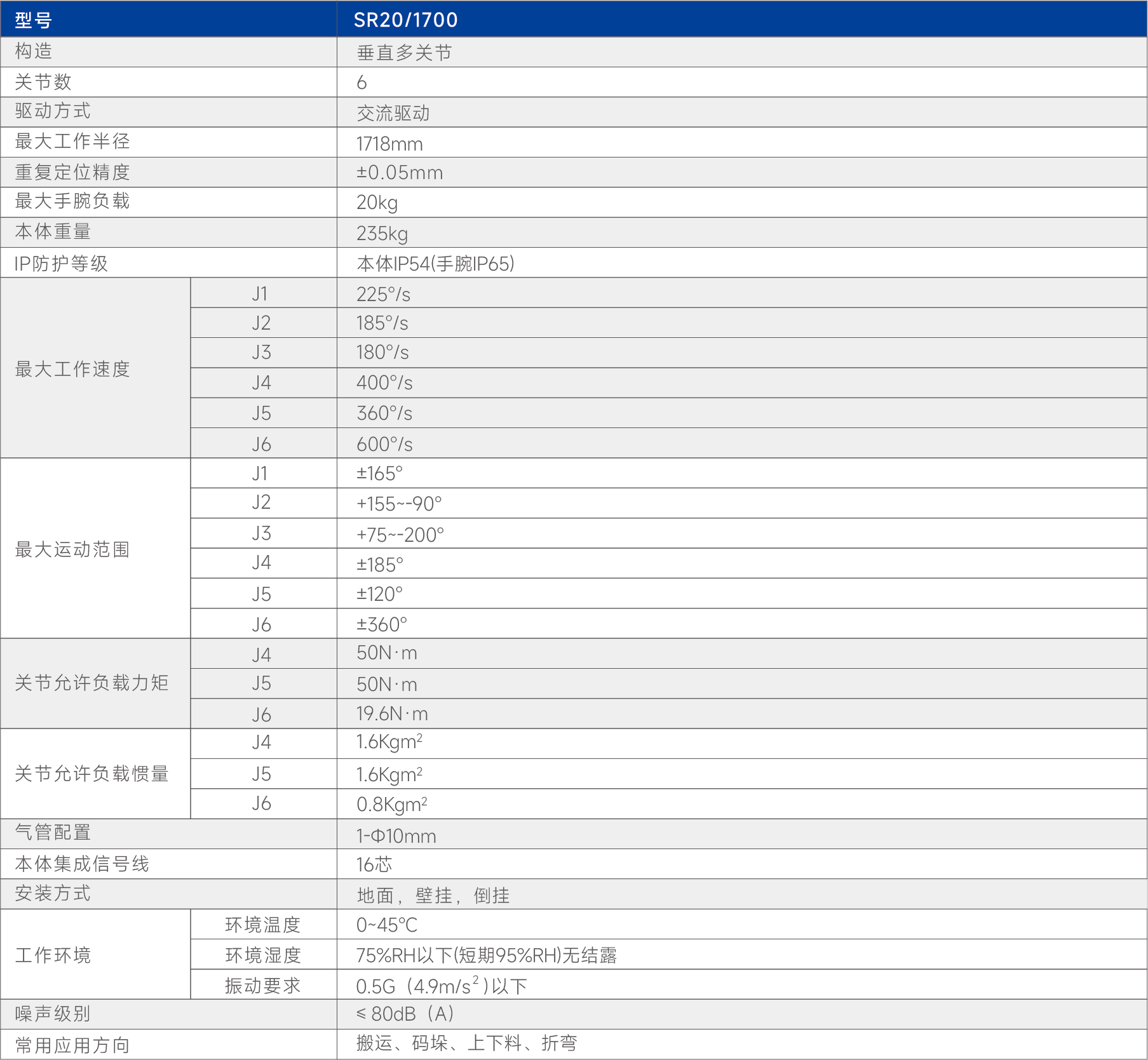
Task: Select the 垂直多关节 structure value
Action: click(404, 53)
